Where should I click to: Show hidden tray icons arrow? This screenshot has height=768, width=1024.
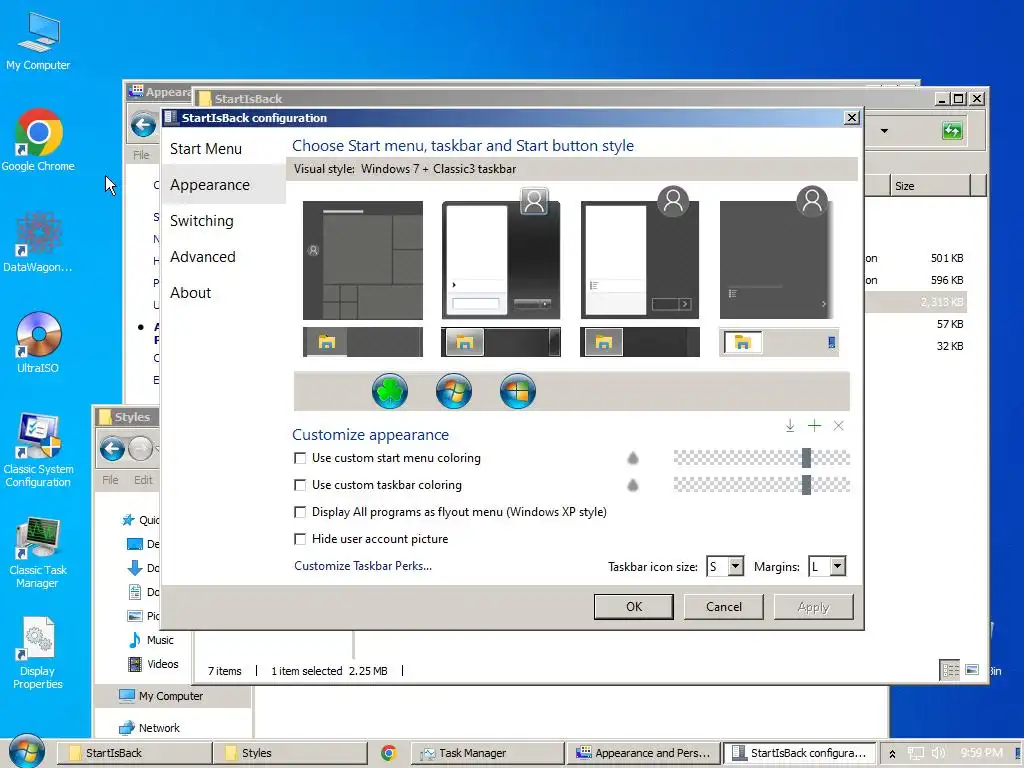point(892,754)
